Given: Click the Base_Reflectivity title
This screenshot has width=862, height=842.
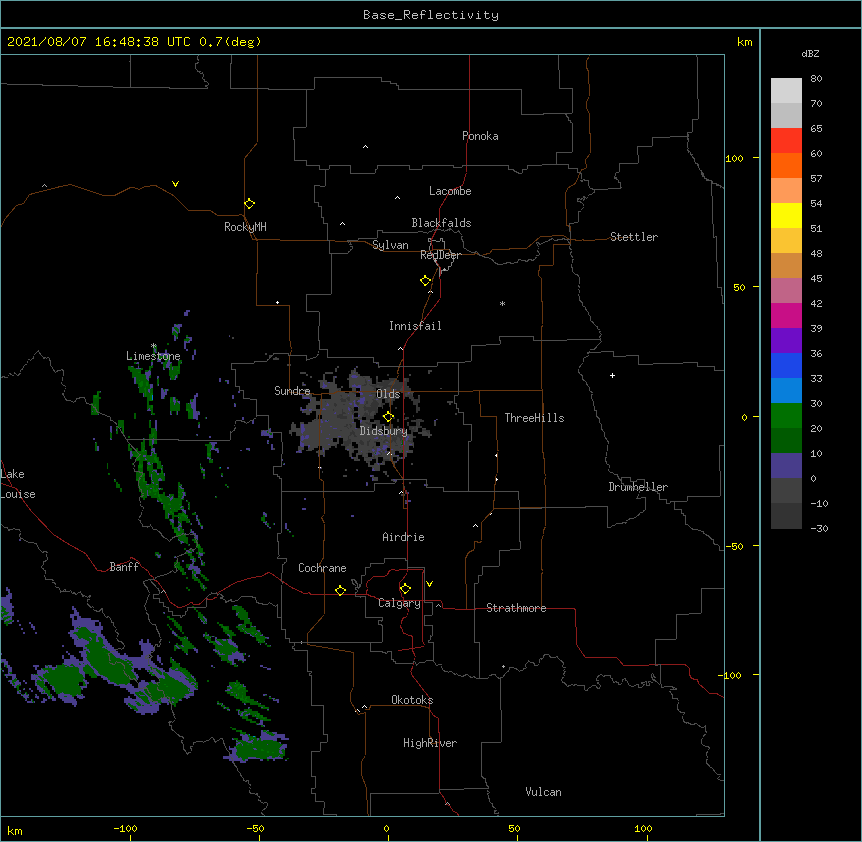Looking at the screenshot, I should coord(431,15).
